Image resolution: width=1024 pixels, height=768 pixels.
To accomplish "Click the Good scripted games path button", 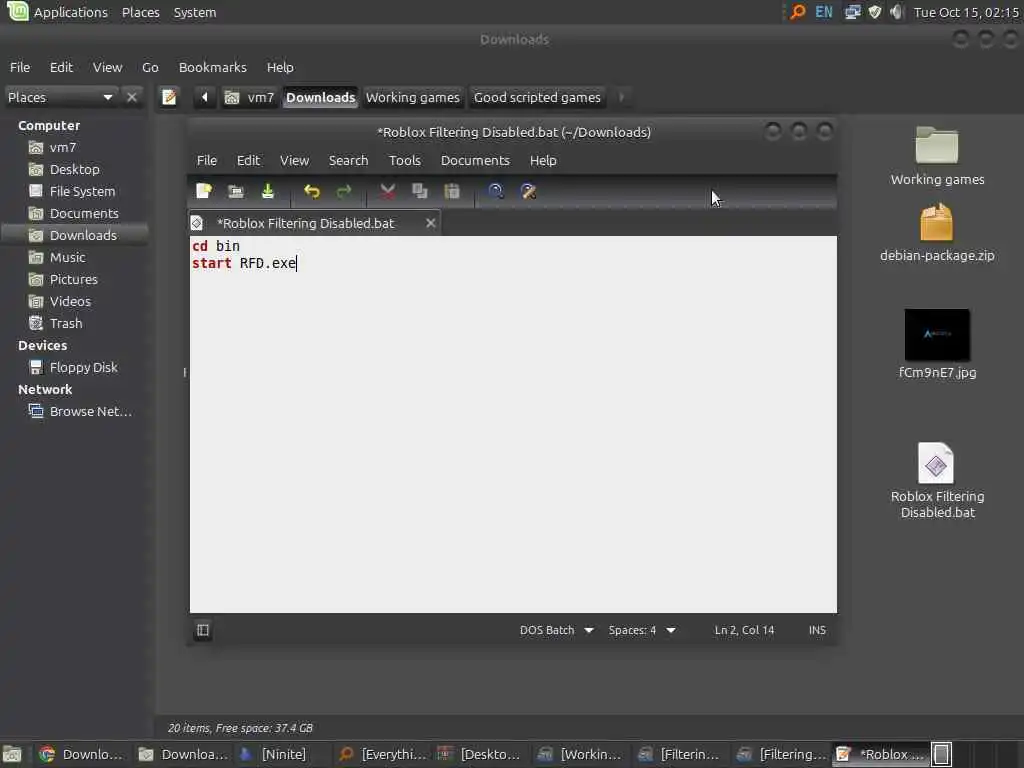I will click(x=537, y=97).
